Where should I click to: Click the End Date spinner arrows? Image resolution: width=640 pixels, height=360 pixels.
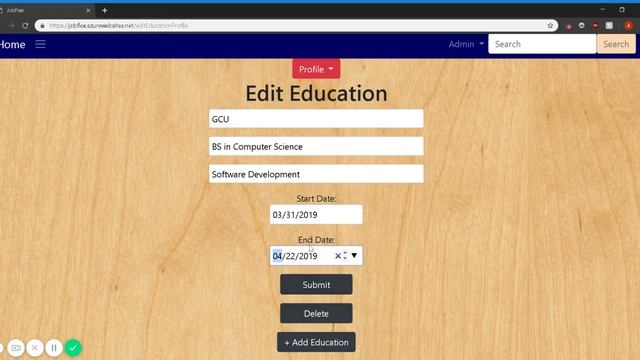[345, 256]
